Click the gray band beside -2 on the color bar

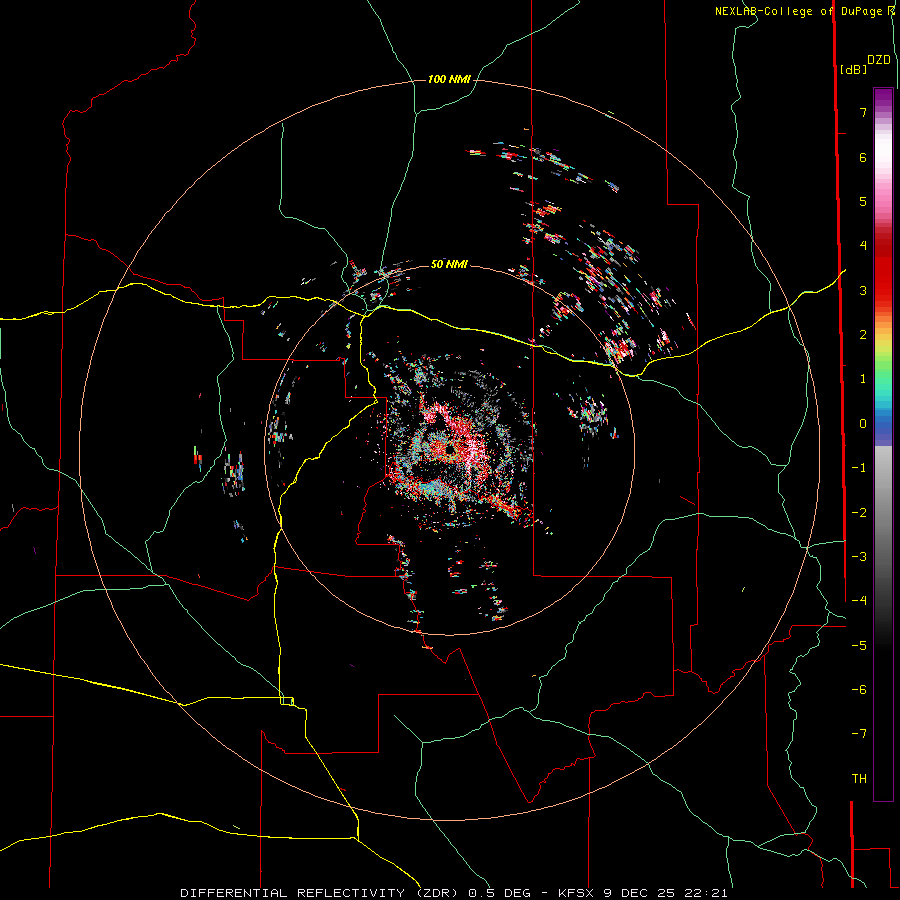point(883,513)
